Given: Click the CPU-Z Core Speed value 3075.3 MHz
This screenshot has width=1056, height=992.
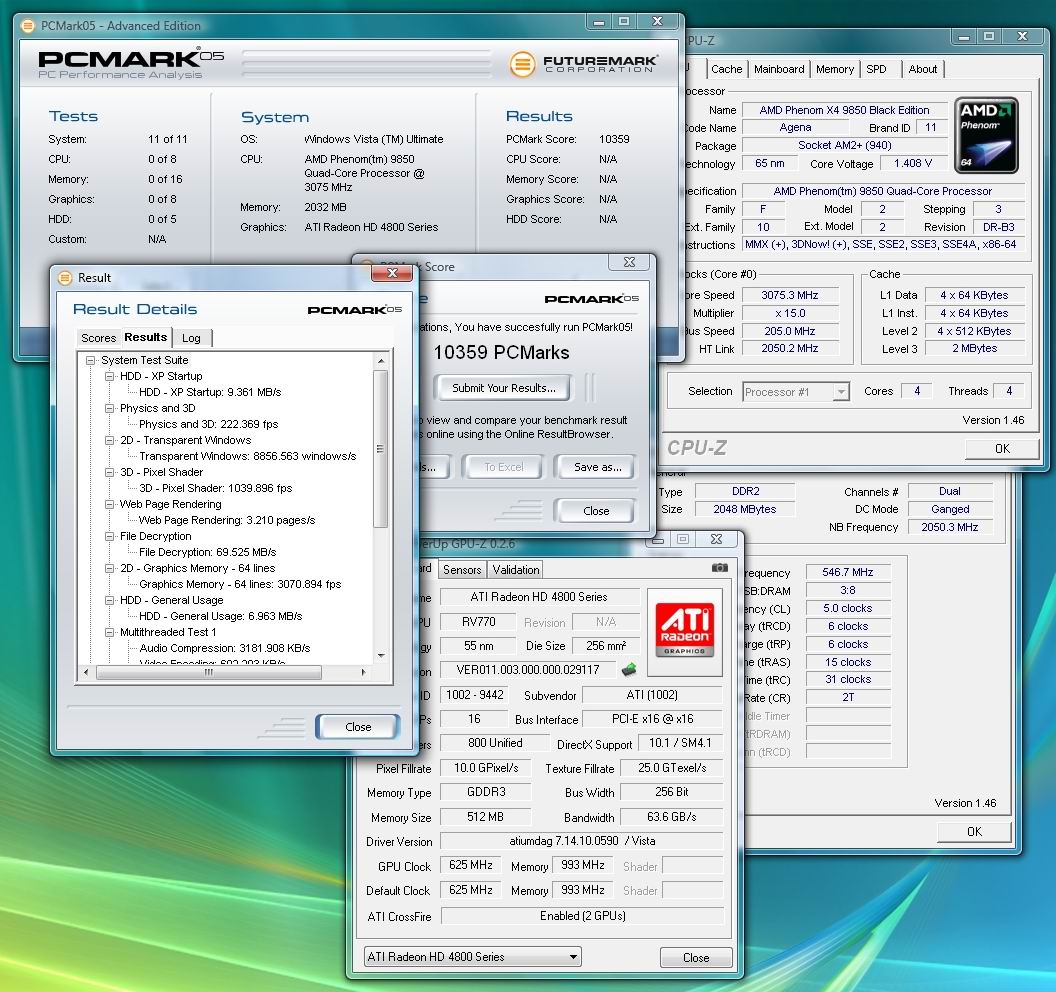Looking at the screenshot, I should (x=789, y=295).
